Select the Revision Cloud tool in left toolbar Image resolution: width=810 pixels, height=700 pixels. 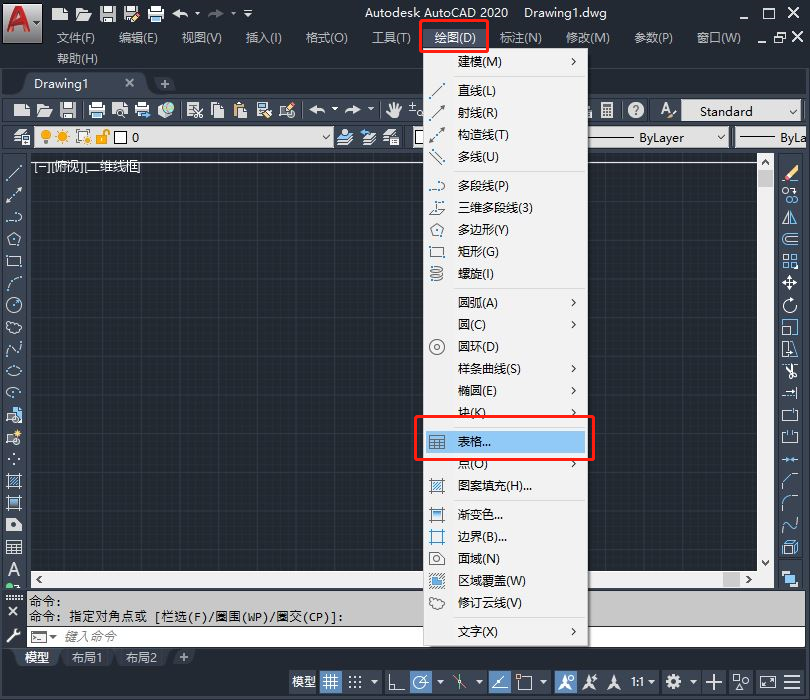13,327
